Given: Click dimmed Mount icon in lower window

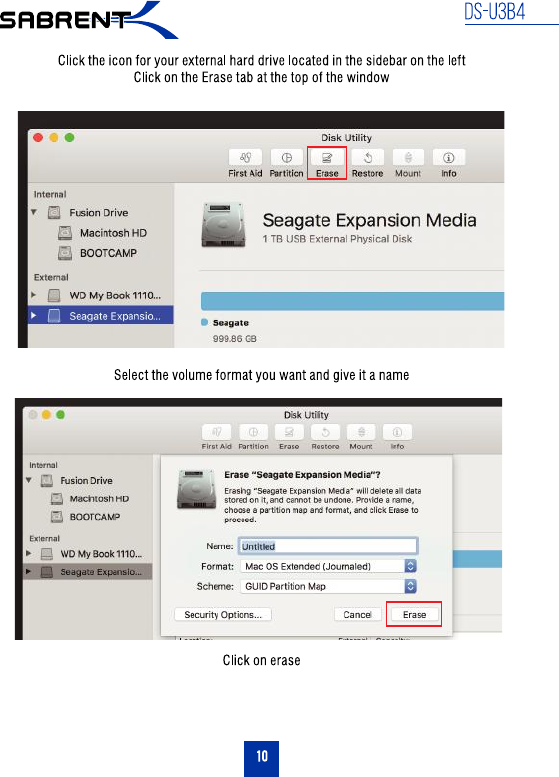Looking at the screenshot, I should (361, 432).
